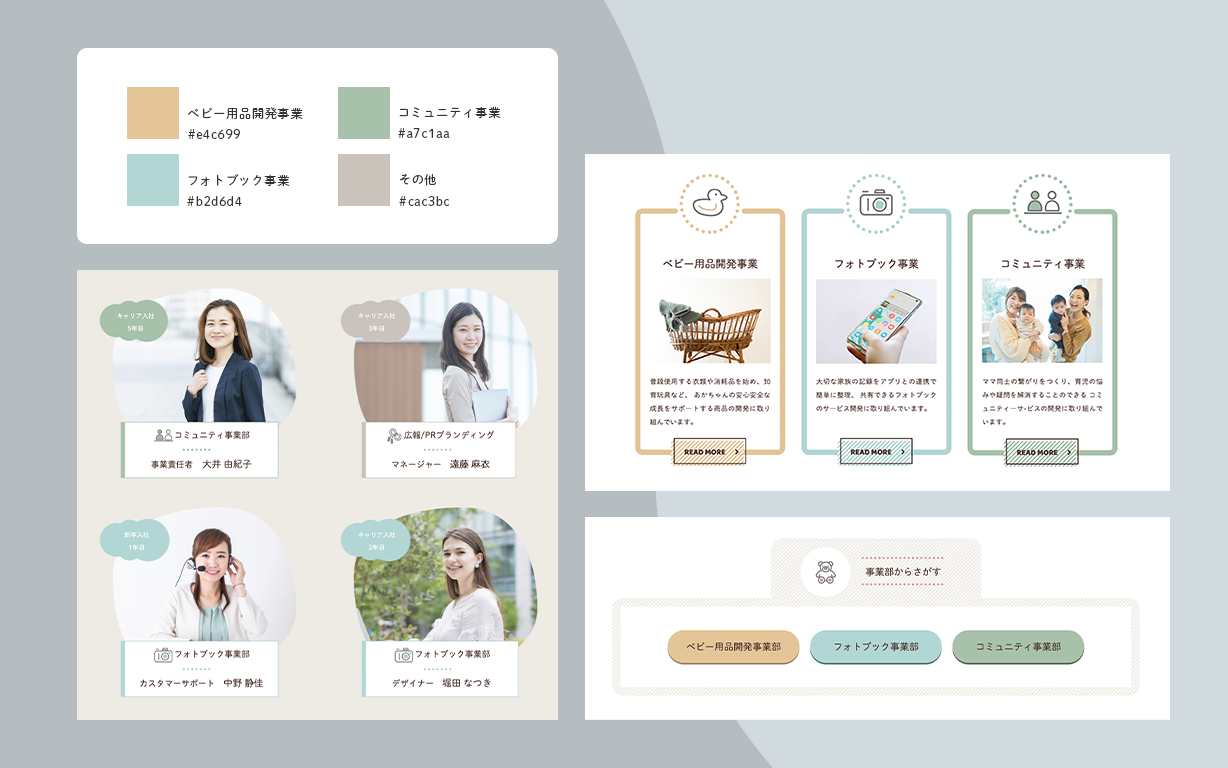Open profile photo of 大井 由紀子
The width and height of the screenshot is (1228, 768).
point(204,357)
